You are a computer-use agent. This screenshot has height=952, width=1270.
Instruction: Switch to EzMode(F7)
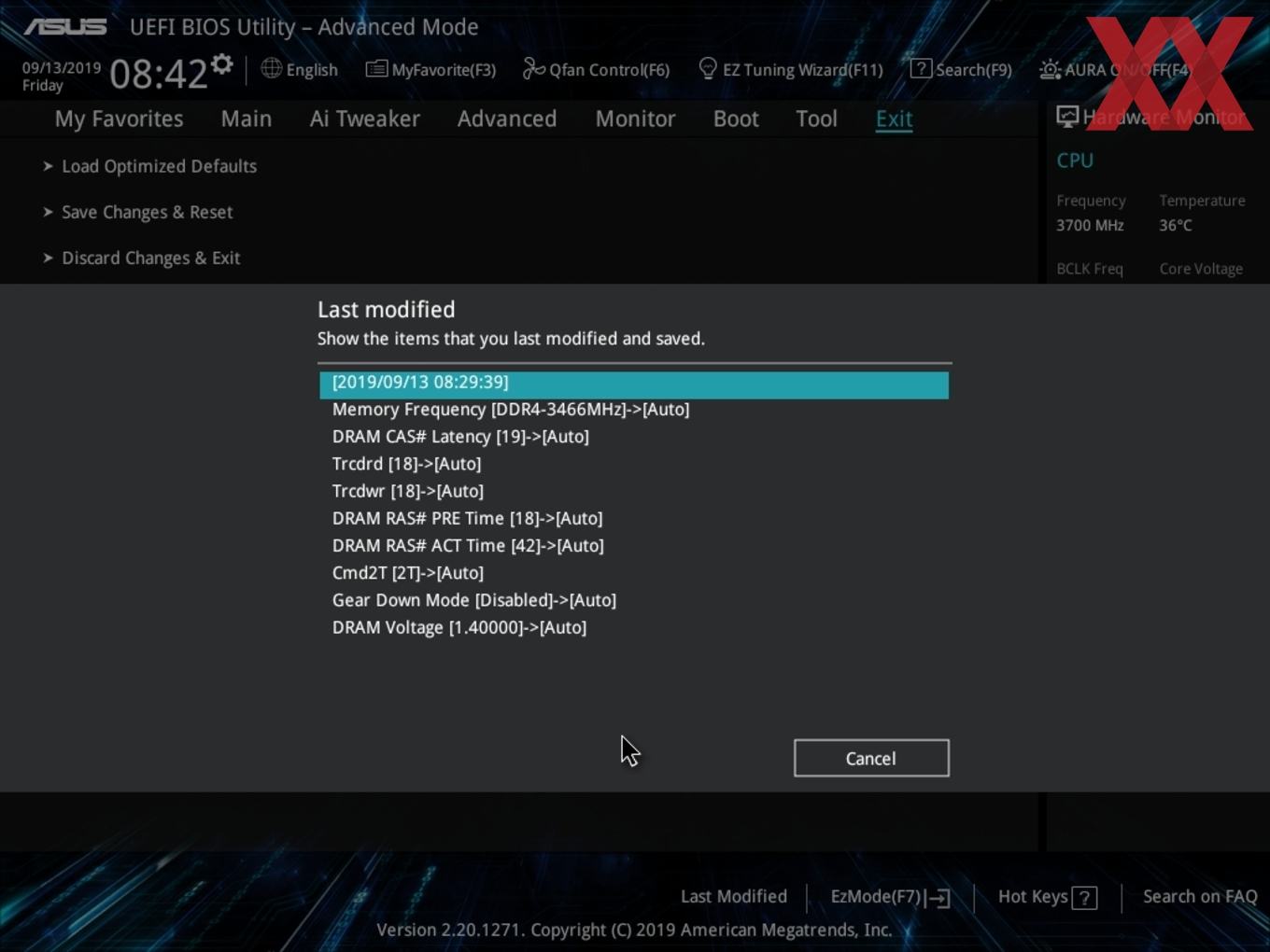pos(876,896)
